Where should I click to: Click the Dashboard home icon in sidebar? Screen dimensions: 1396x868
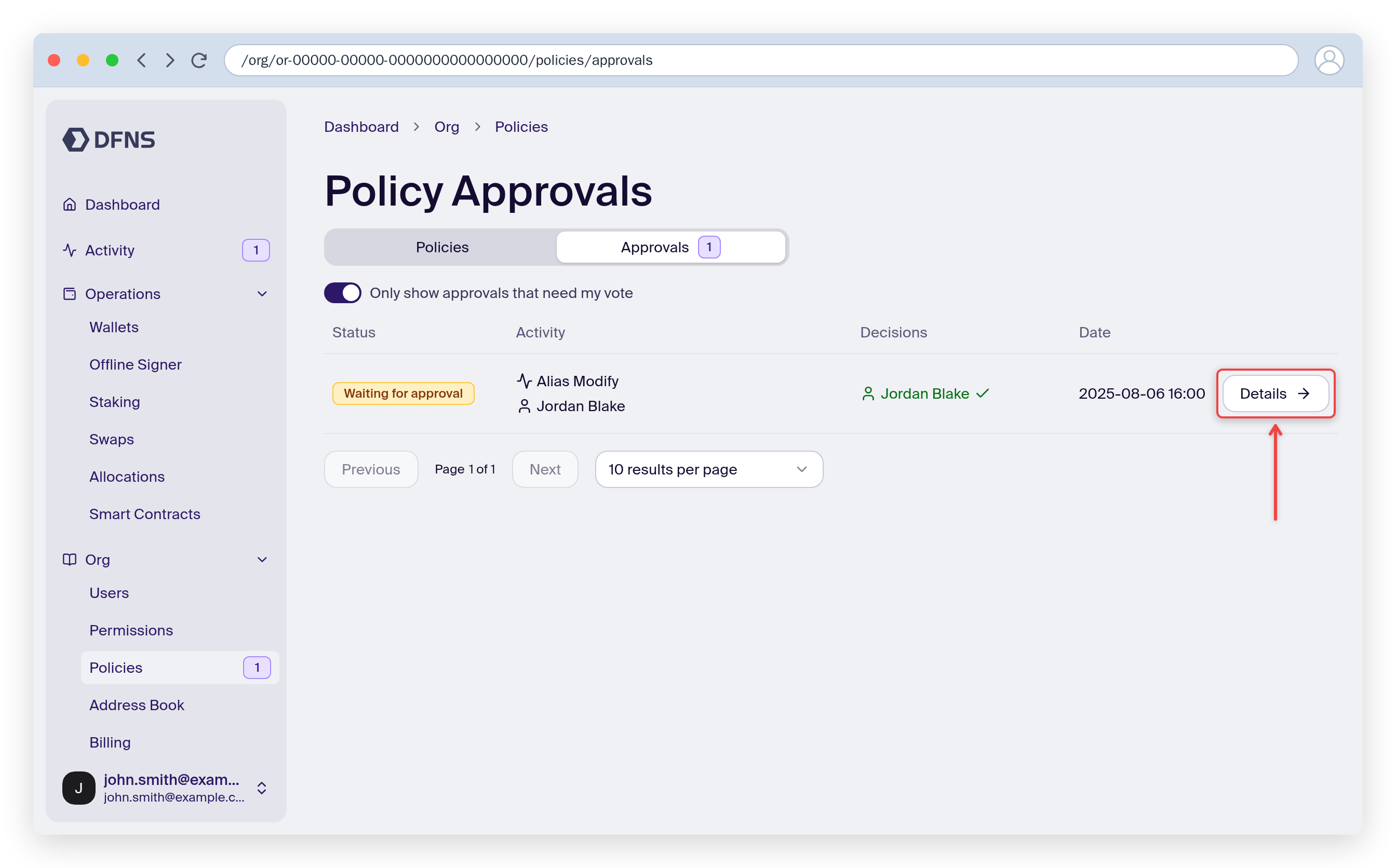pos(70,205)
